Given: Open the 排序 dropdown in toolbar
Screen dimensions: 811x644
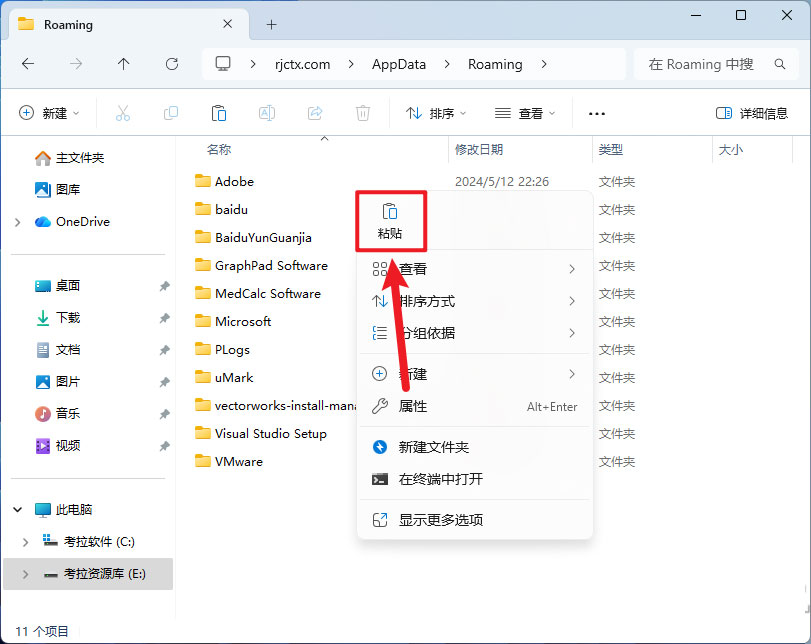Looking at the screenshot, I should 436,113.
